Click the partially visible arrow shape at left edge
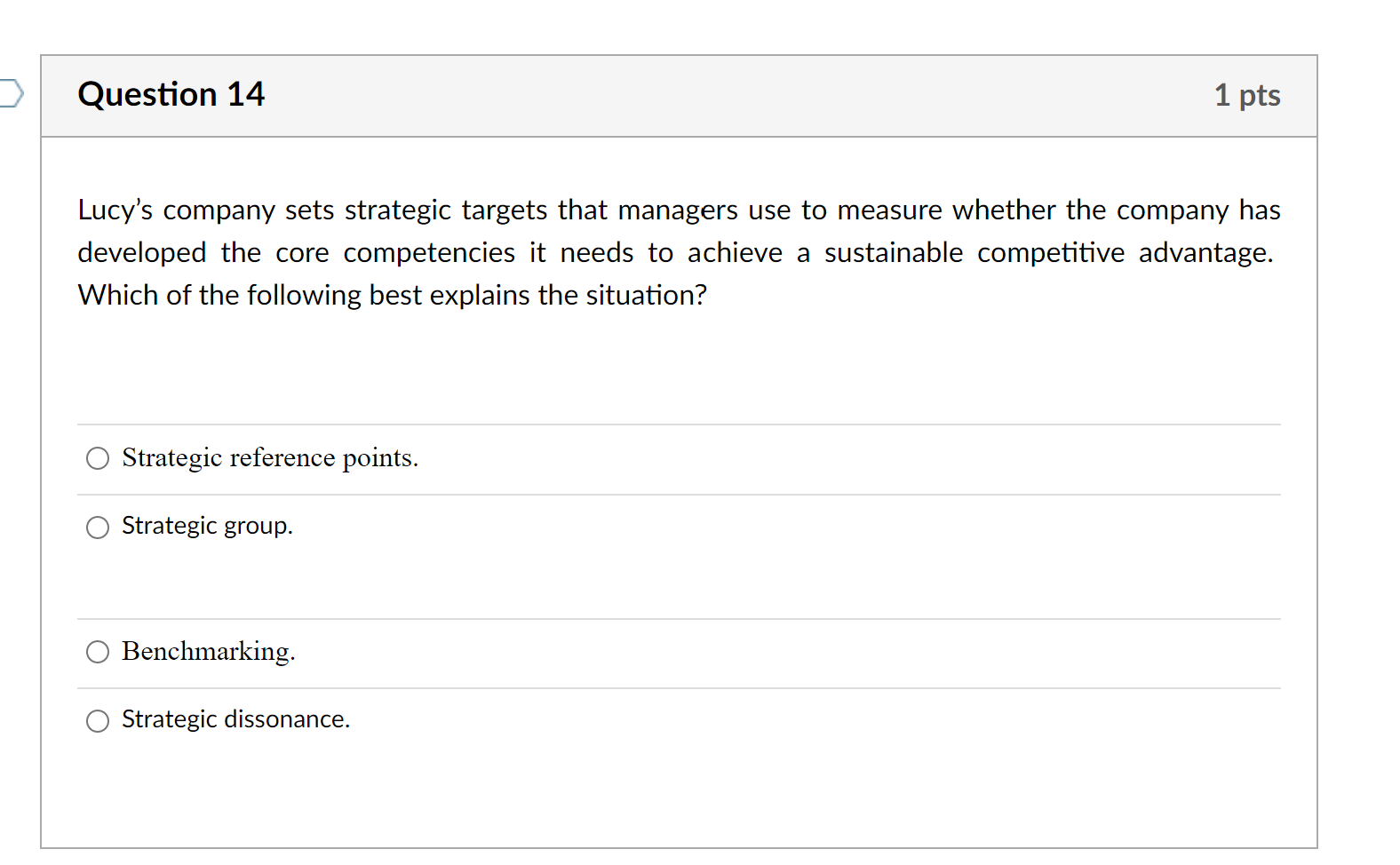1400x865 pixels. [7, 92]
